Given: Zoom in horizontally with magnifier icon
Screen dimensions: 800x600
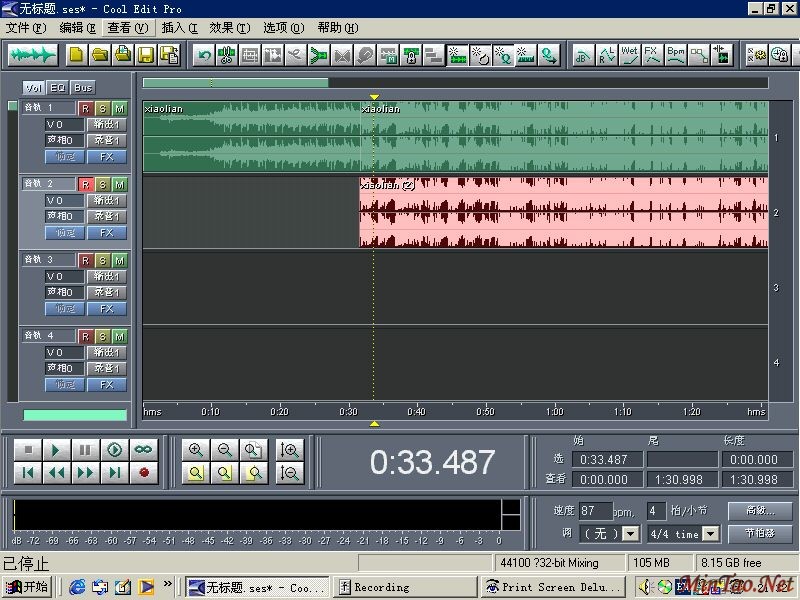Looking at the screenshot, I should [x=196, y=450].
